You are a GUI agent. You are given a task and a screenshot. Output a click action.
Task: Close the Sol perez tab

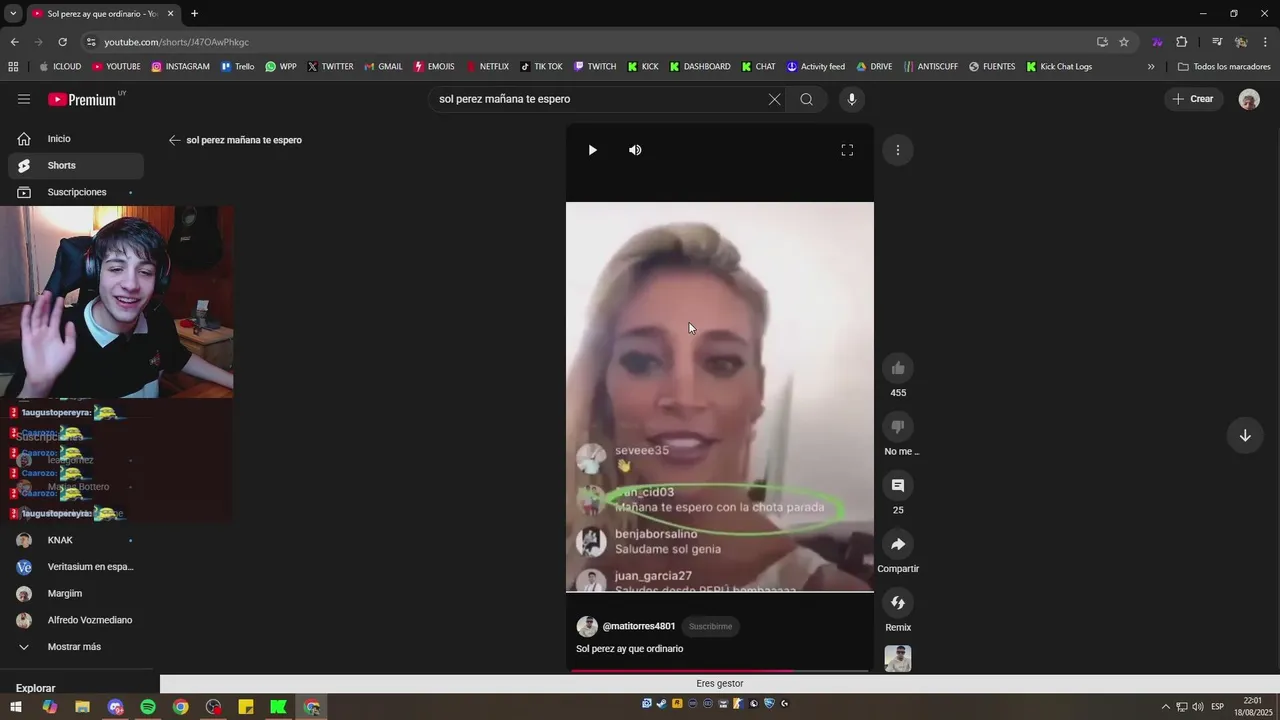click(170, 13)
